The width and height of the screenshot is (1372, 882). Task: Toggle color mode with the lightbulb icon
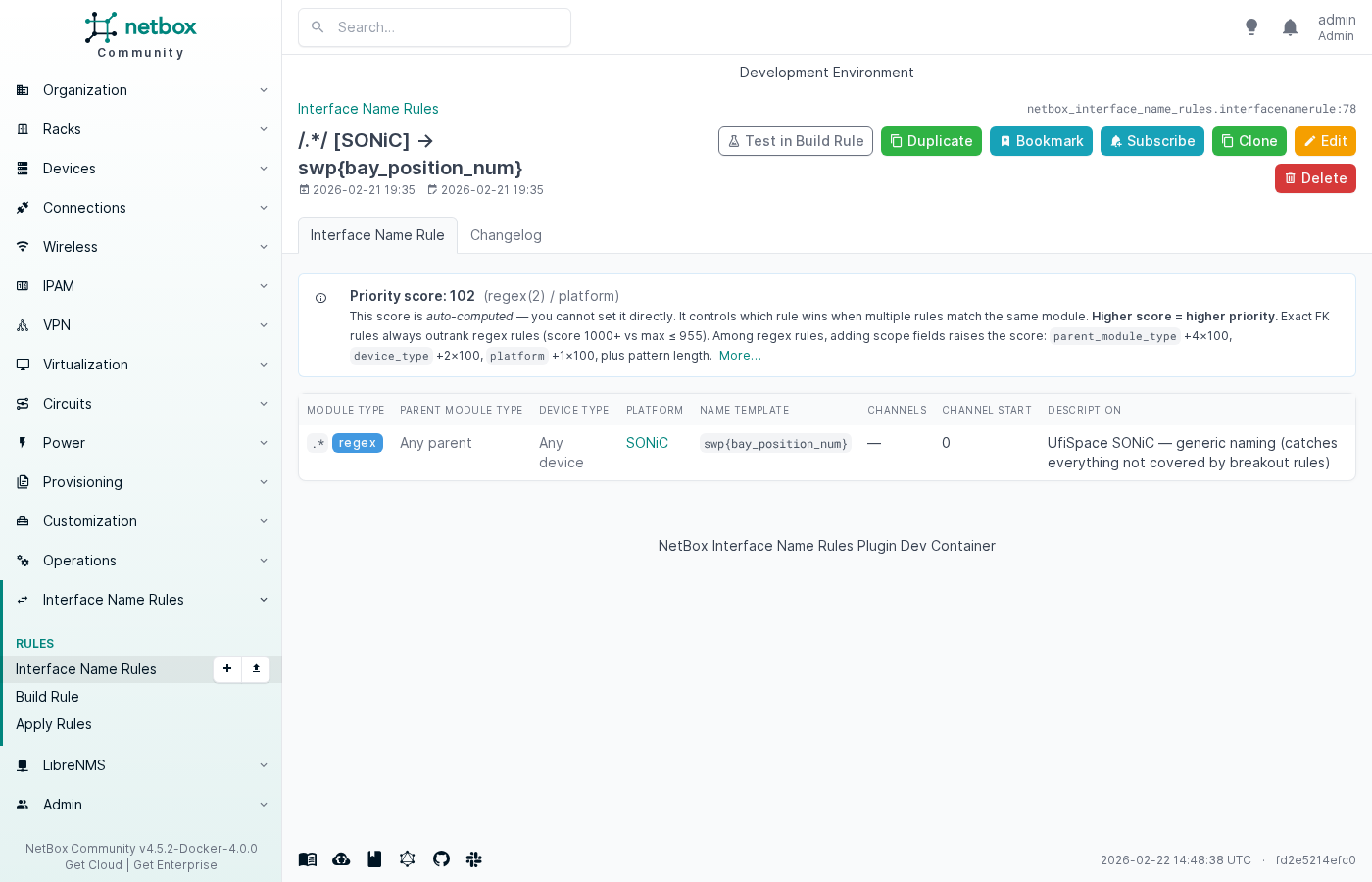pos(1251,27)
